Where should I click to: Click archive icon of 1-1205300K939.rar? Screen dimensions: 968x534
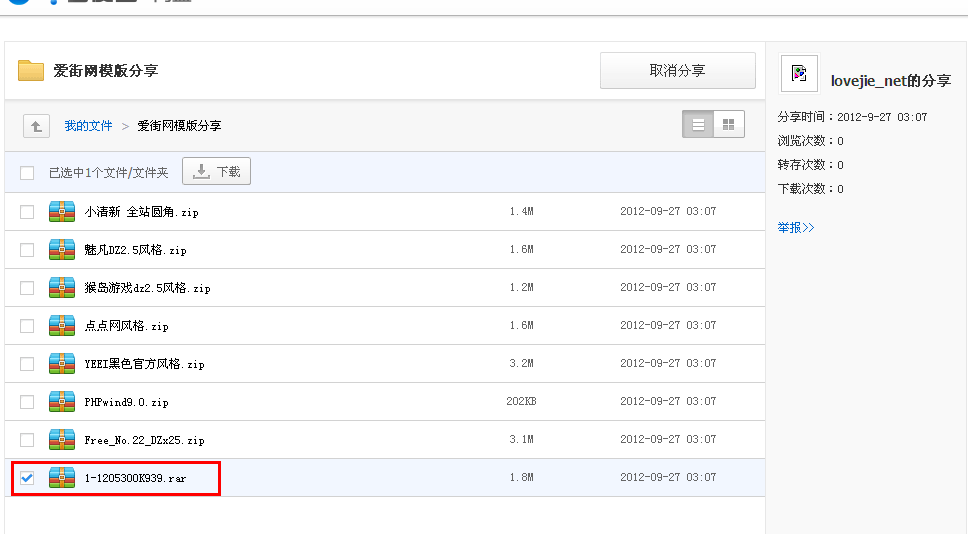(62, 478)
